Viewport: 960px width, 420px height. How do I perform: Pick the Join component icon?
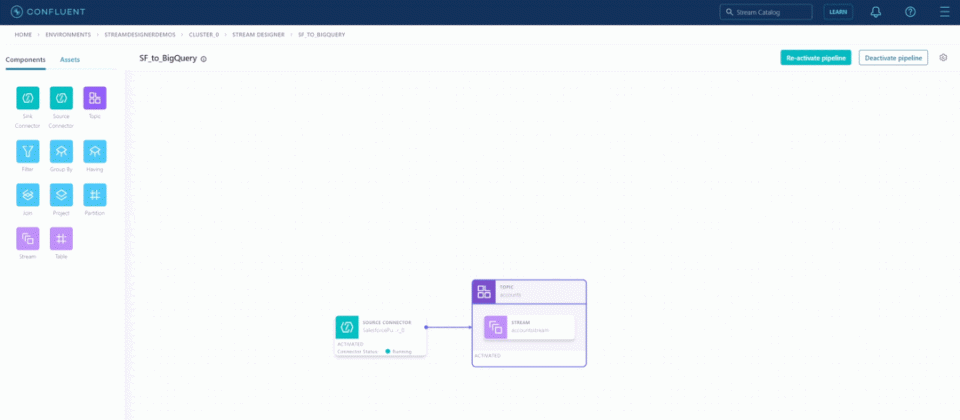coord(28,195)
